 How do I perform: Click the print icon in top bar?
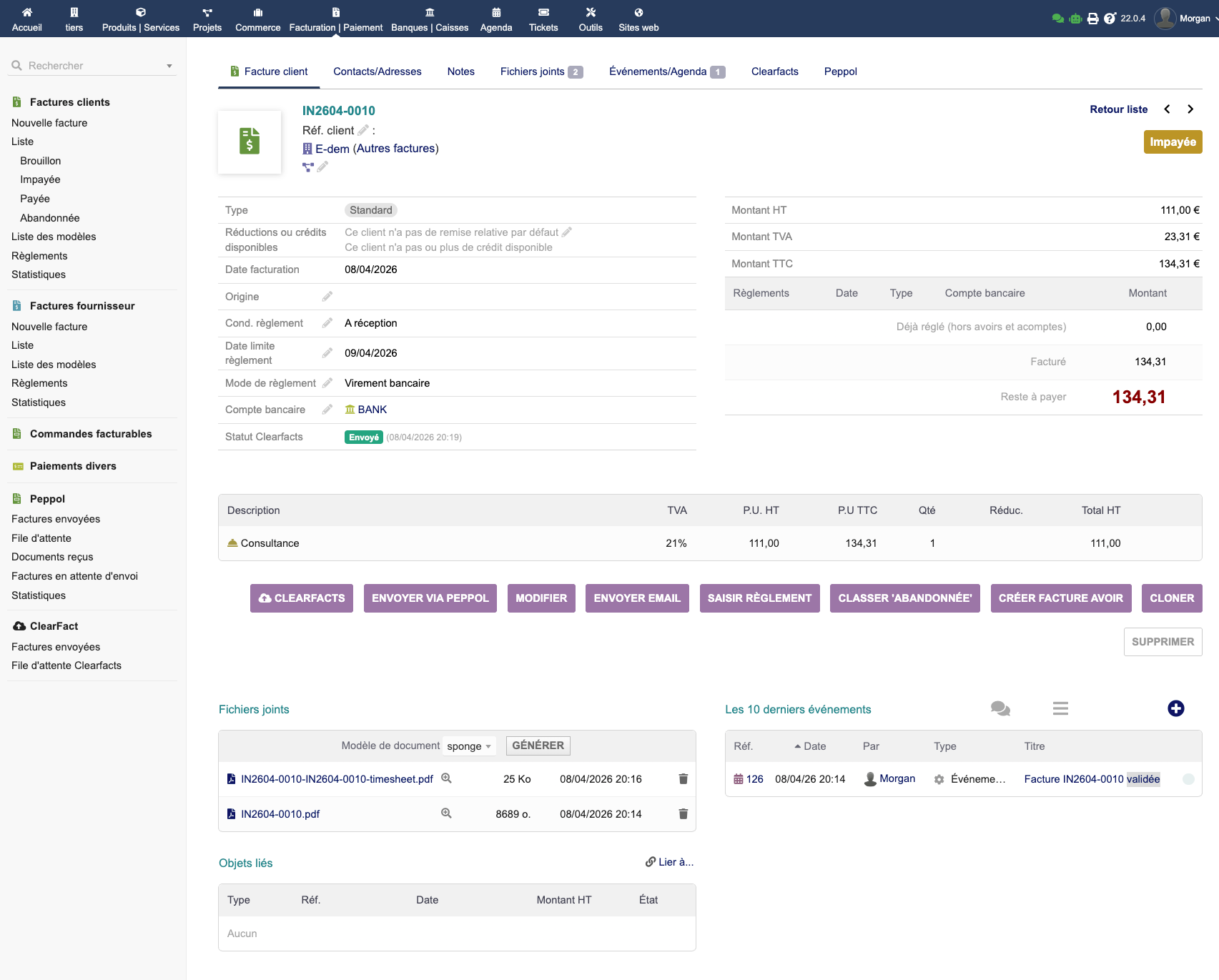click(x=1092, y=19)
